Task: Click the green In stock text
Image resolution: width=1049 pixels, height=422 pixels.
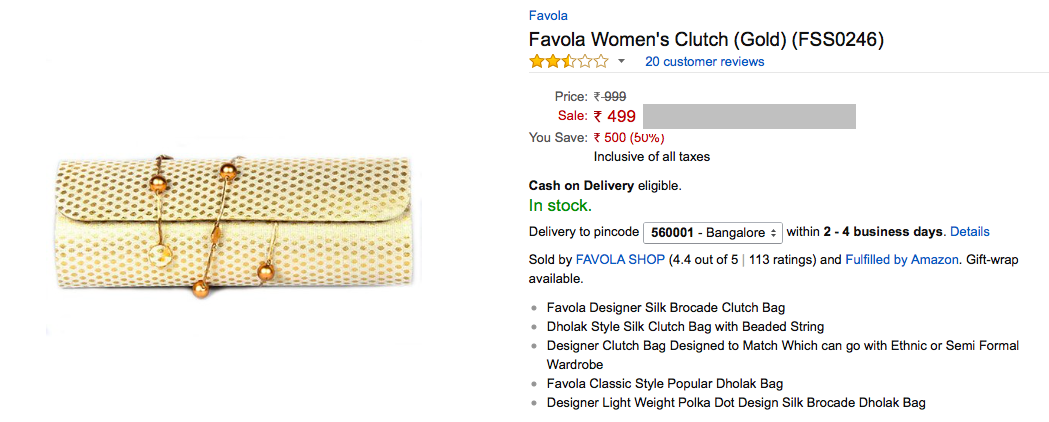Action: [559, 206]
